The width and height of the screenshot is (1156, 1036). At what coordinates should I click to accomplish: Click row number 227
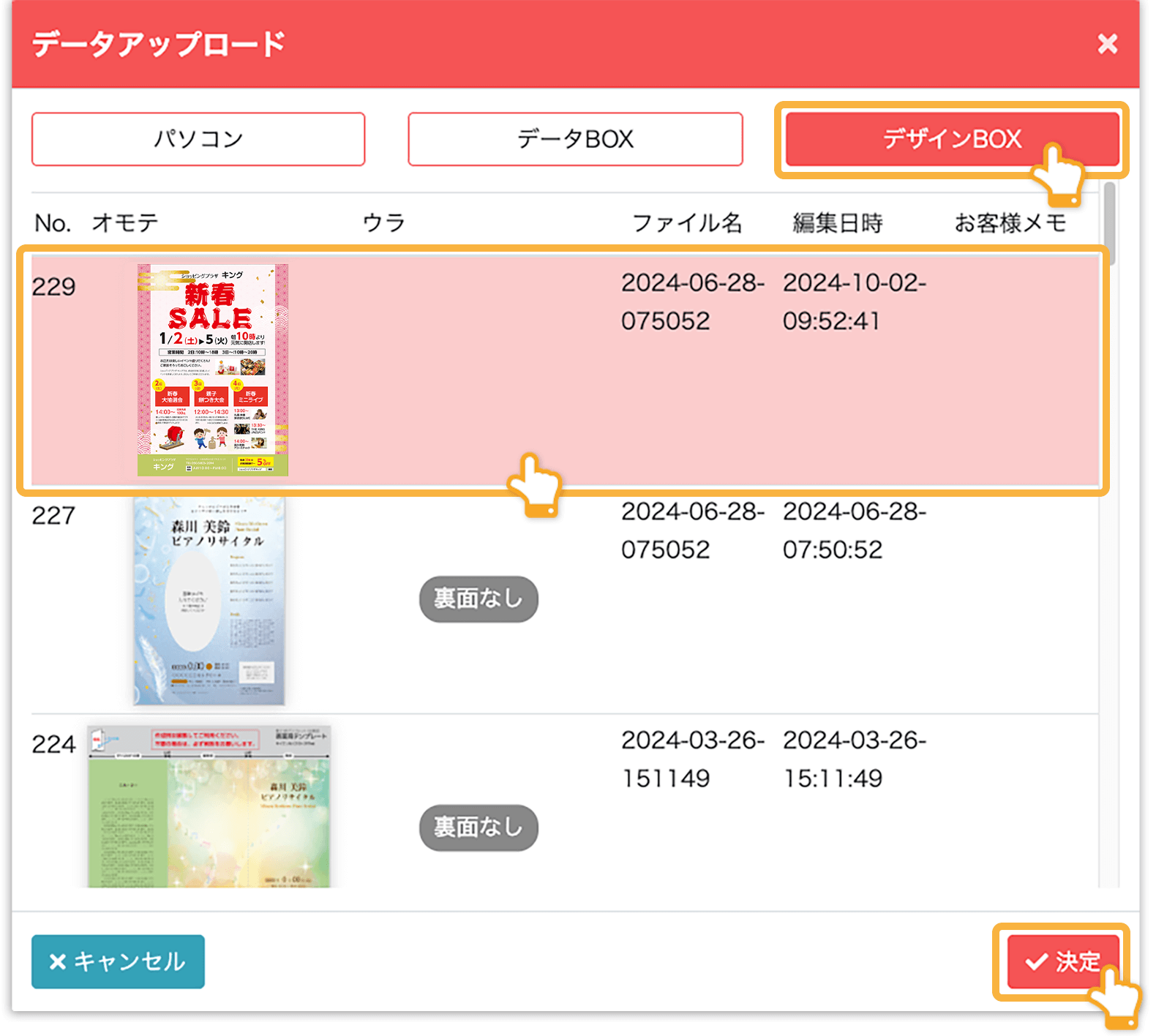(53, 515)
